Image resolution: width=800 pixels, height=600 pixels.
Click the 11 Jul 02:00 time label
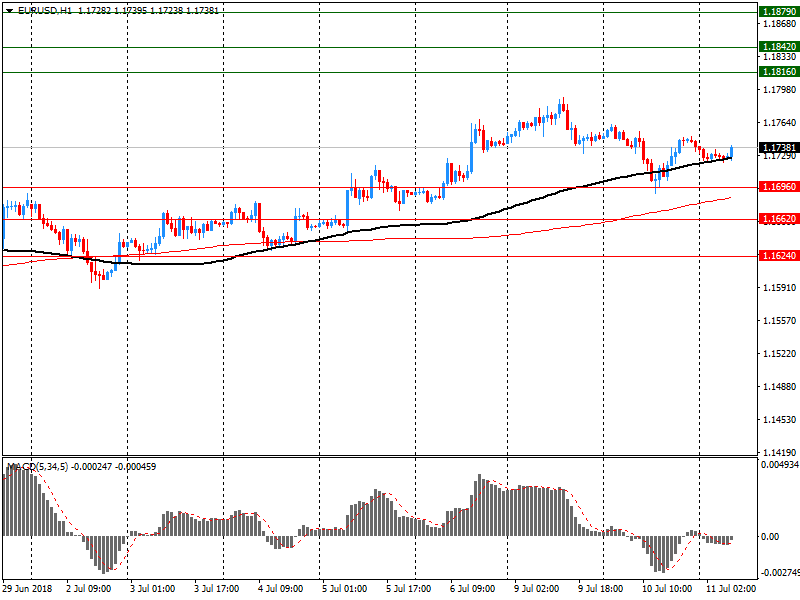coord(730,589)
